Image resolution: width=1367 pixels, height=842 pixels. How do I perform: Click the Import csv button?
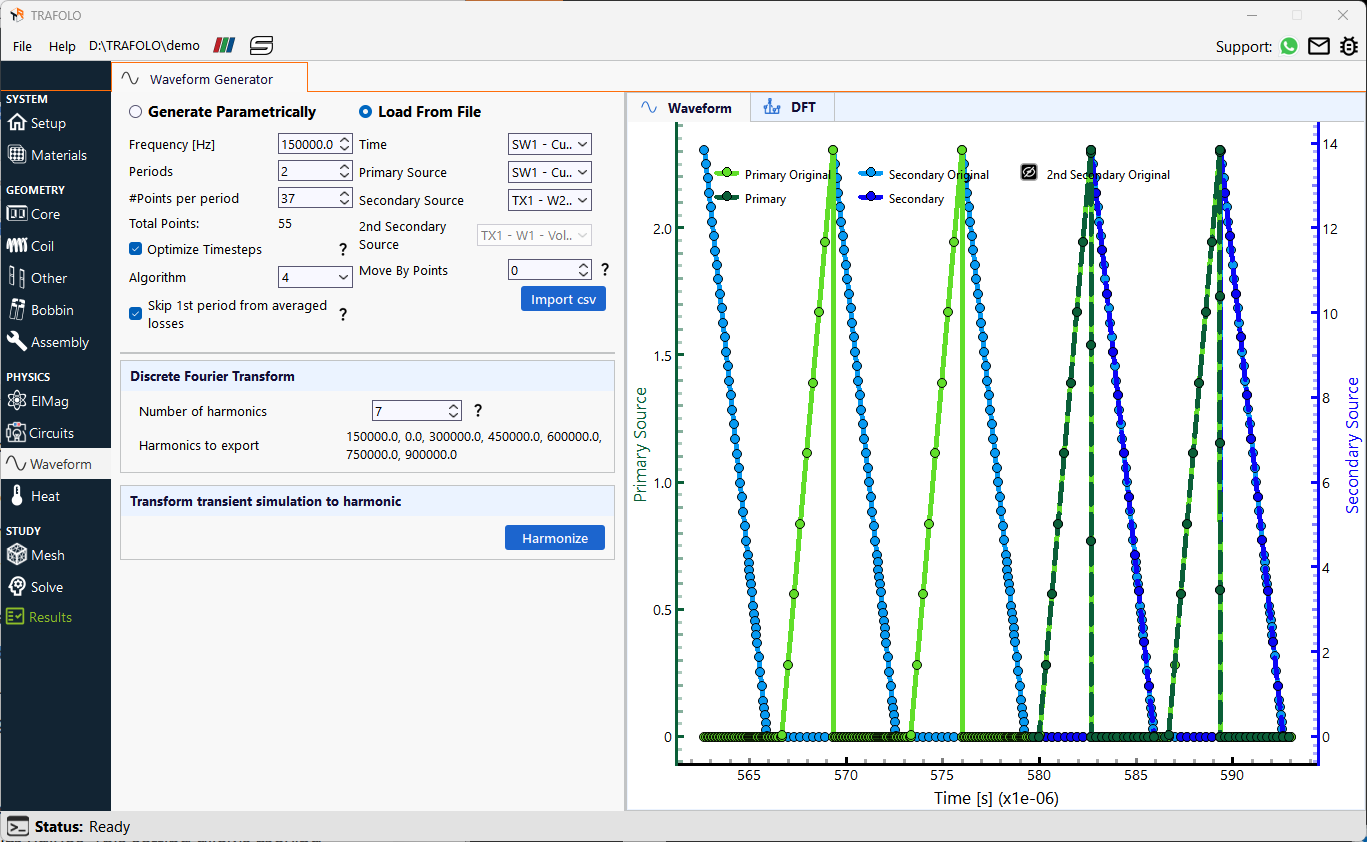click(563, 298)
